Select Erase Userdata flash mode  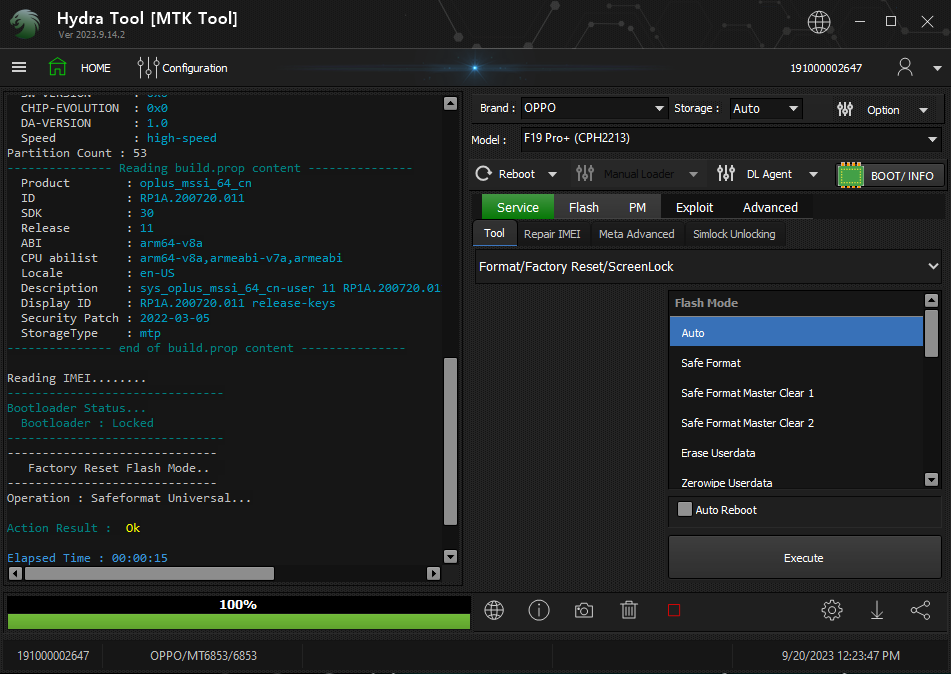796,453
